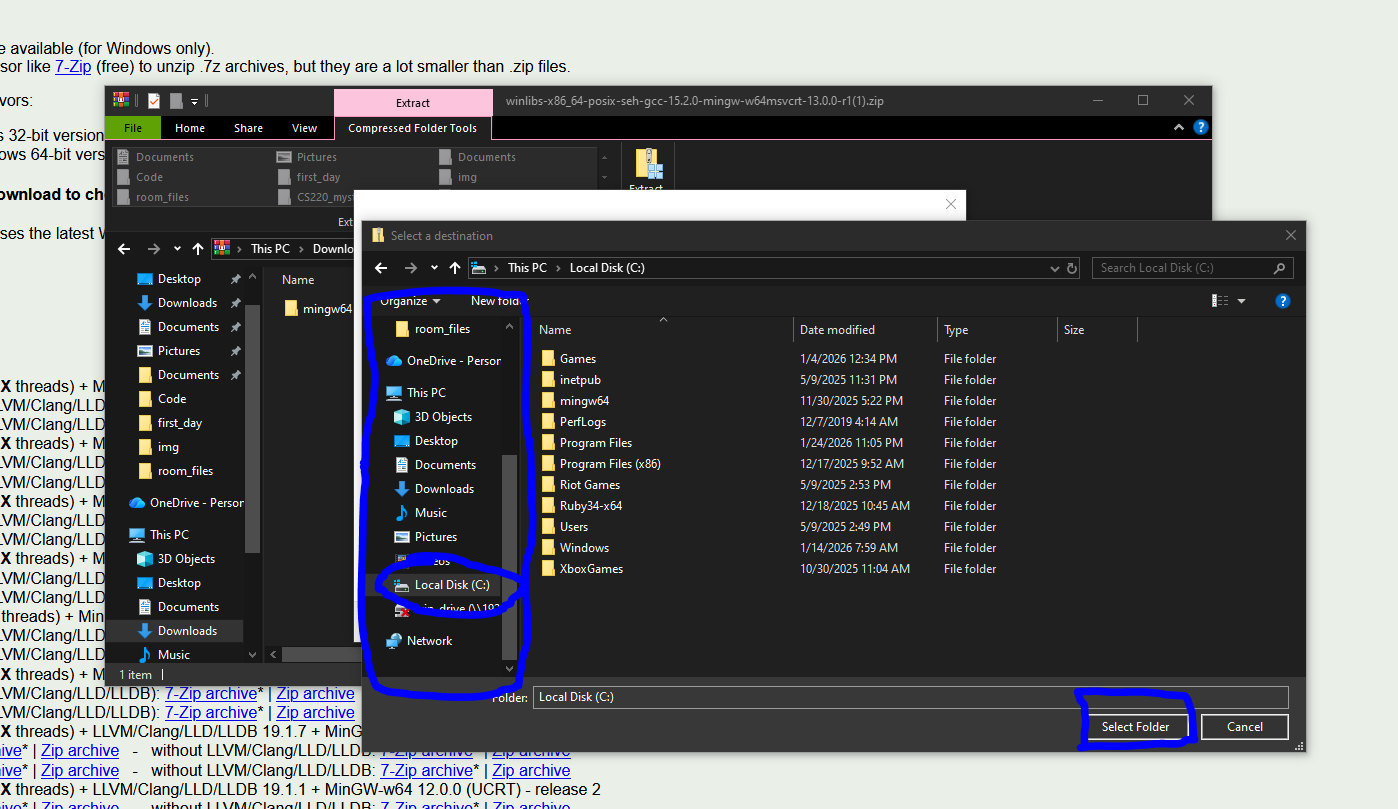This screenshot has height=809, width=1398.
Task: Open the address bar breadcrumb dropdown arrow
Action: [x=1054, y=267]
